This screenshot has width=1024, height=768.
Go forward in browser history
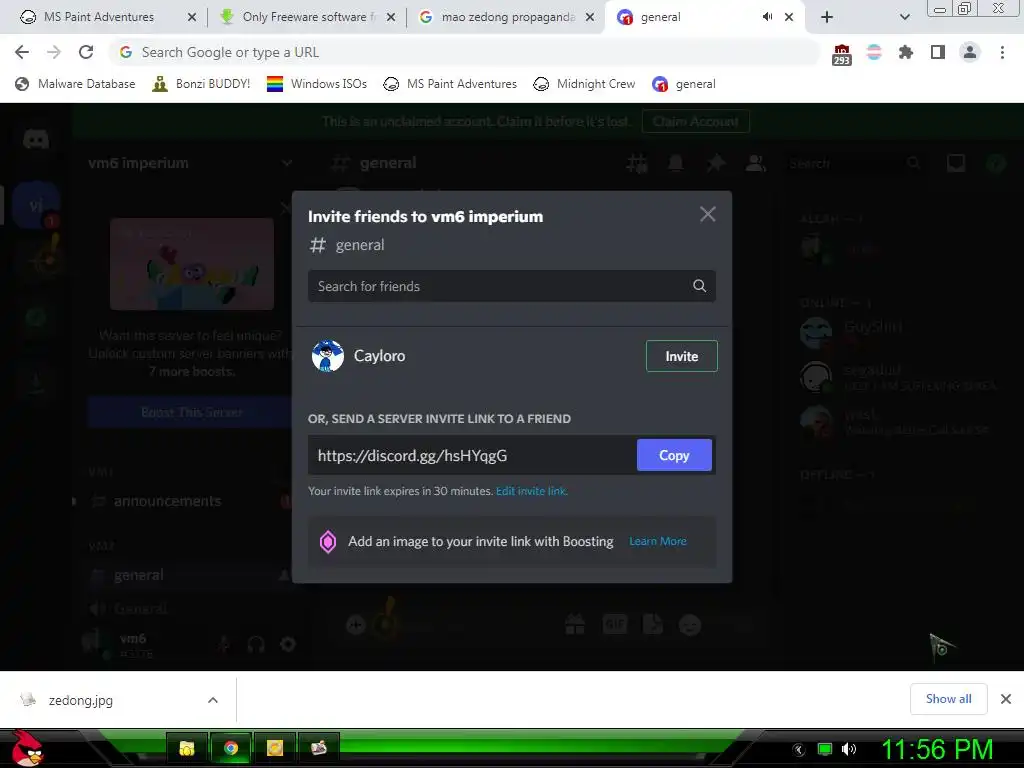click(x=54, y=52)
